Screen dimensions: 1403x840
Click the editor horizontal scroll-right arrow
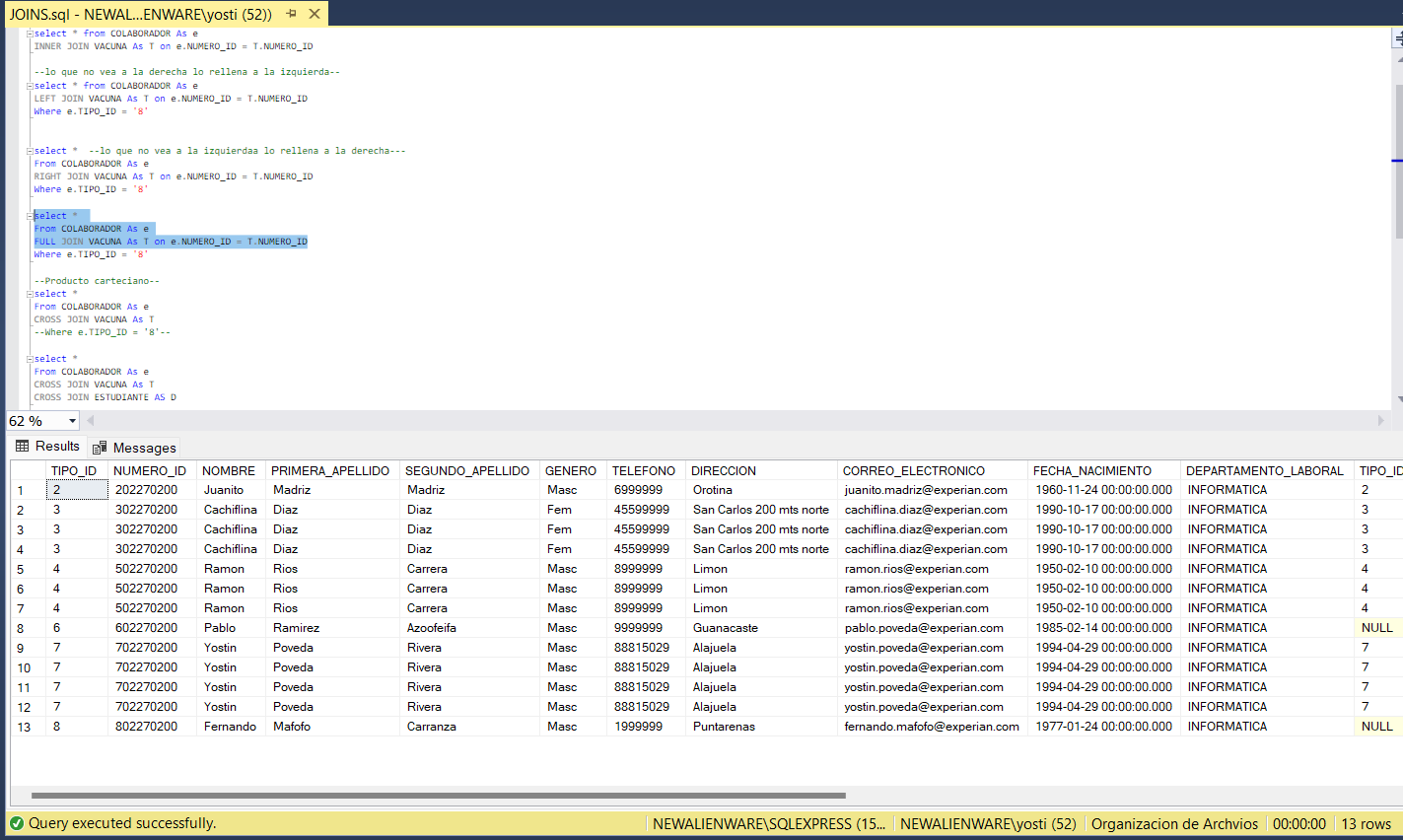pos(1381,421)
